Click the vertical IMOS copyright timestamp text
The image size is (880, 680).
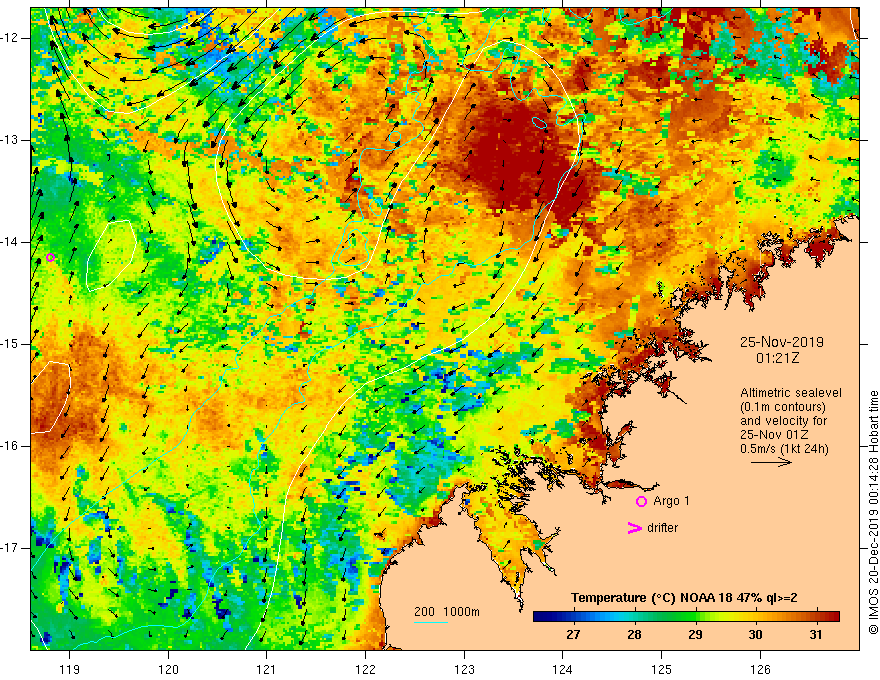(x=873, y=513)
